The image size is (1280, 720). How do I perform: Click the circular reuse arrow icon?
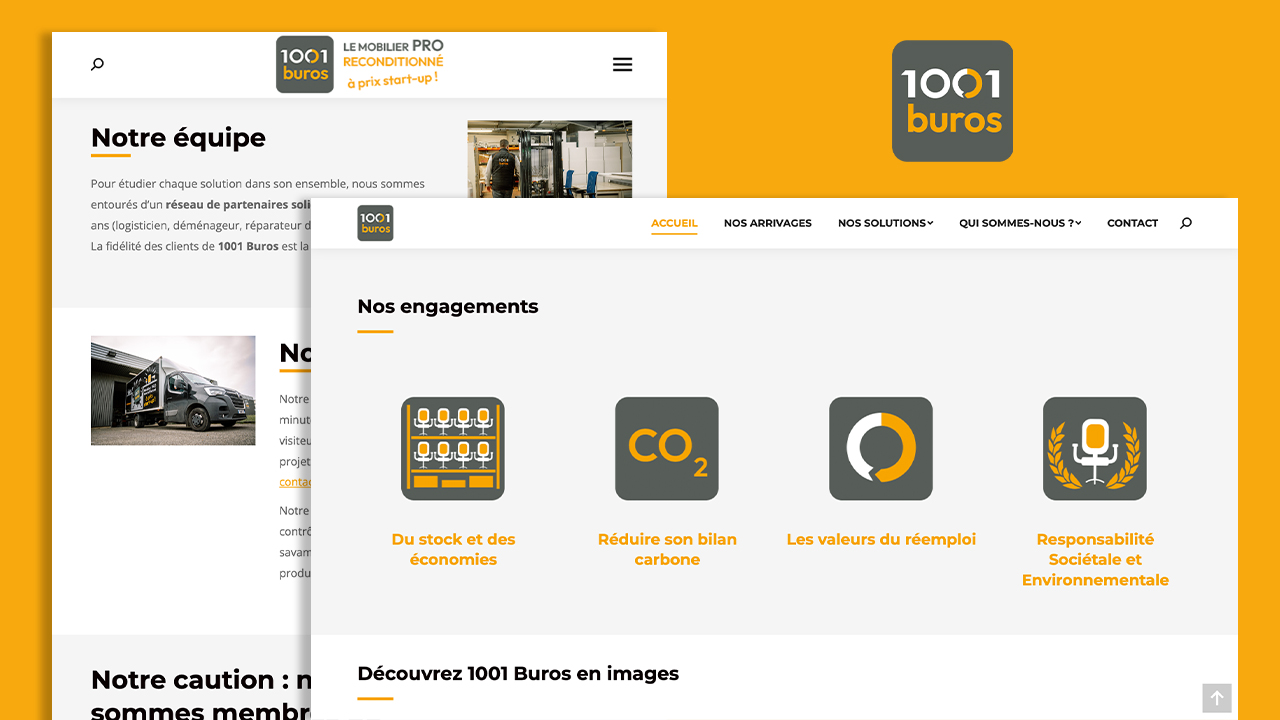[x=881, y=448]
